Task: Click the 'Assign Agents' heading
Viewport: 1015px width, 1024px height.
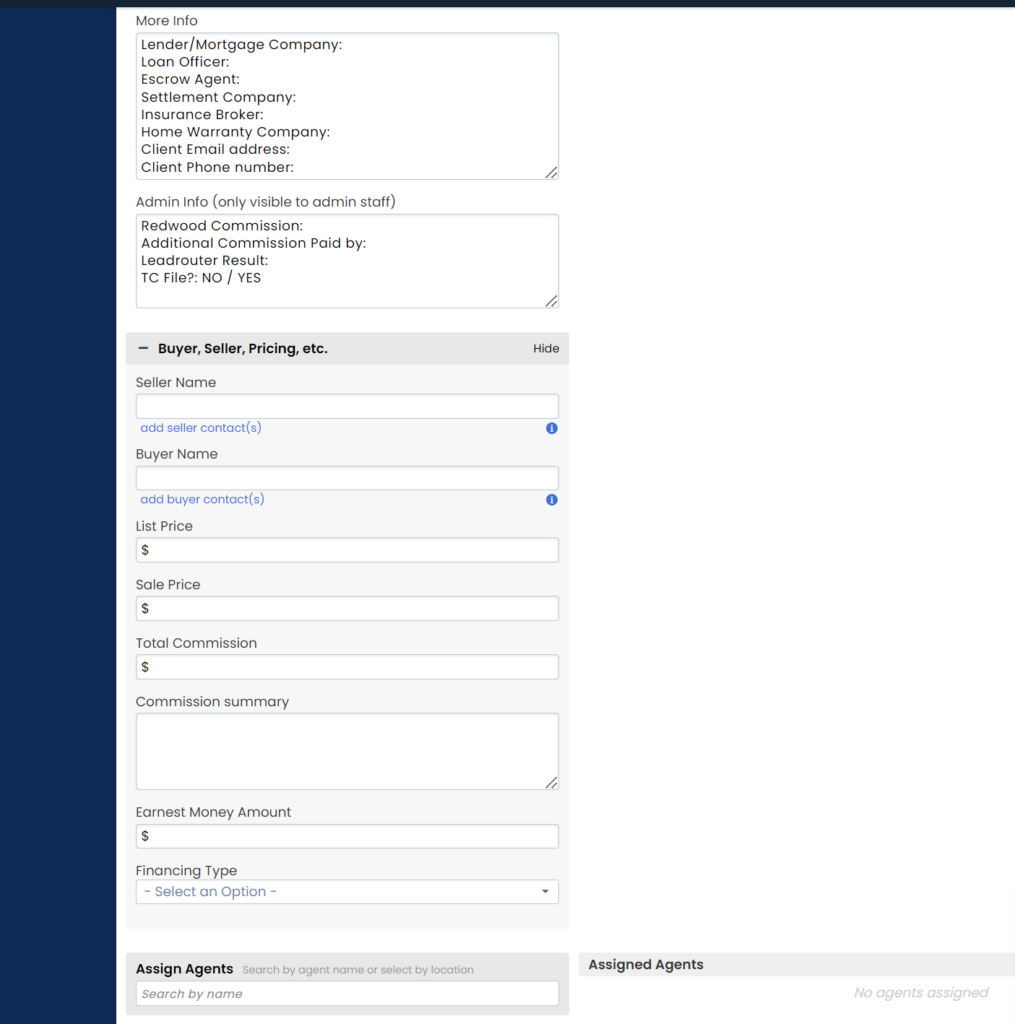Action: (x=184, y=969)
